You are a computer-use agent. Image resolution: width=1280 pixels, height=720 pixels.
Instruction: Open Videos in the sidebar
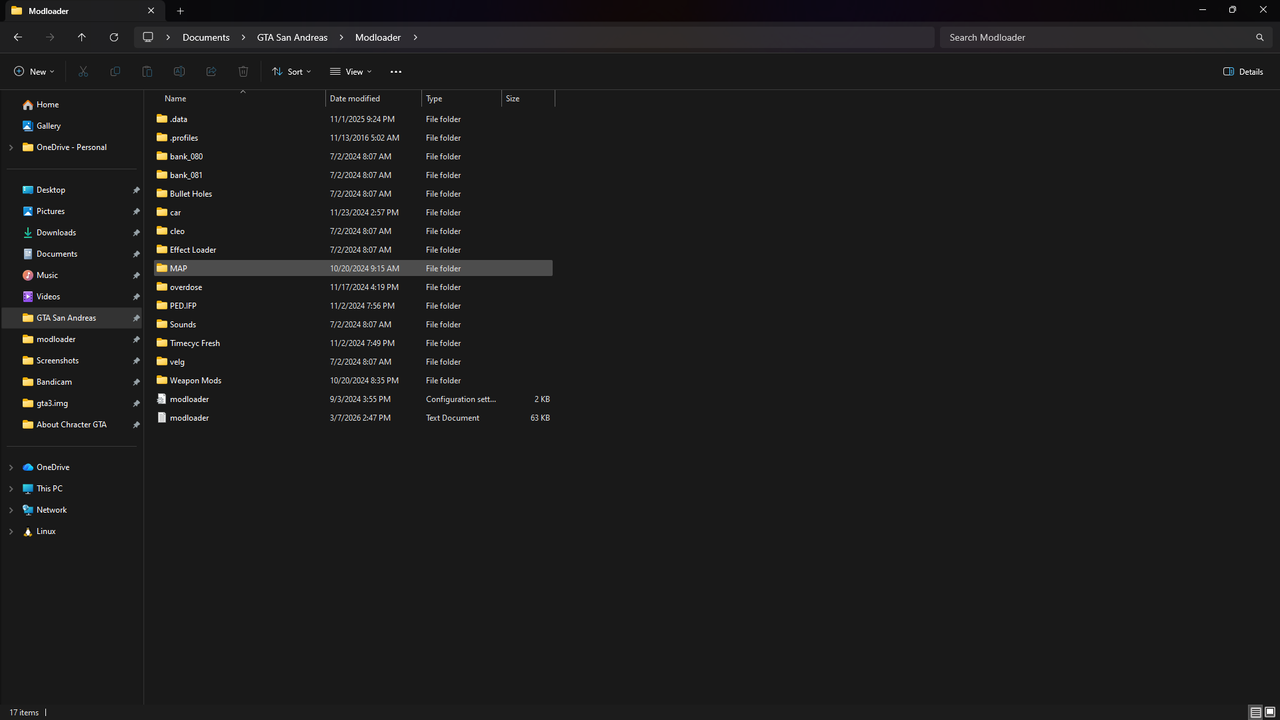coord(48,297)
